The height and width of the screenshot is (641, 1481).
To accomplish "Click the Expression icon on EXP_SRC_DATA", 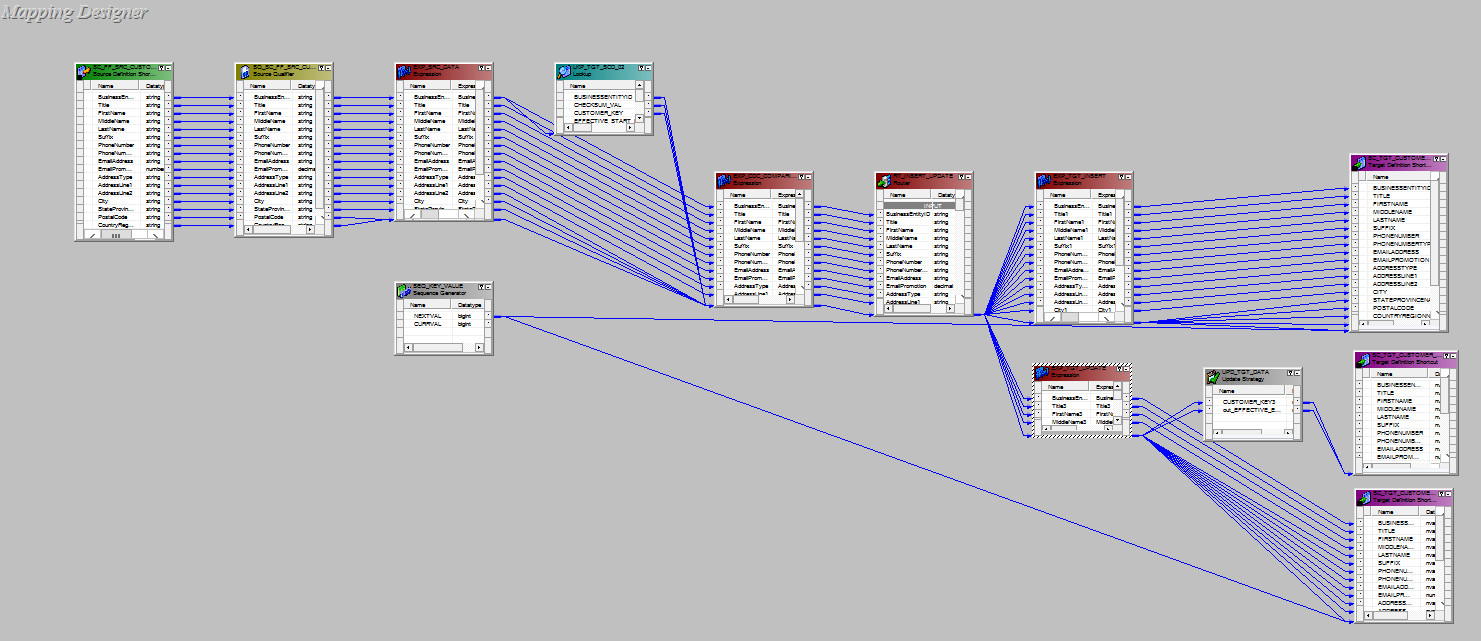I will (x=404, y=71).
